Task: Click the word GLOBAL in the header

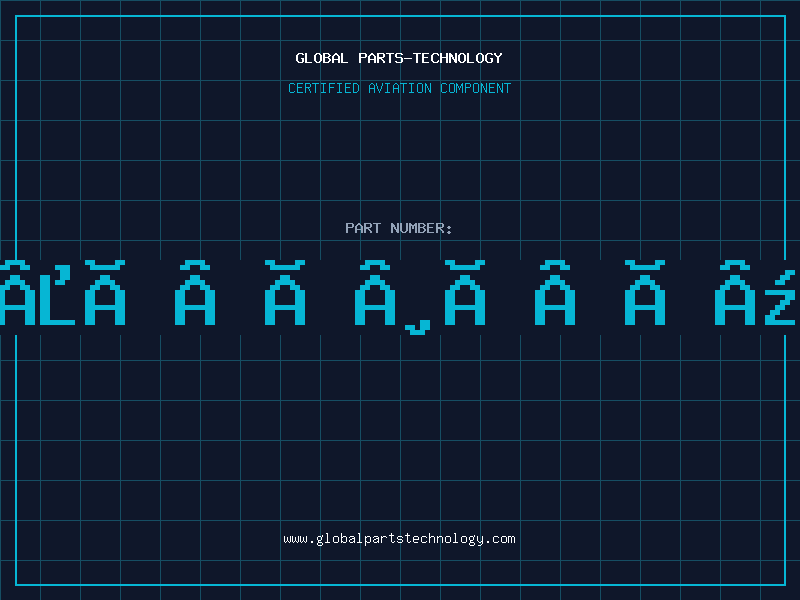Action: [319, 59]
